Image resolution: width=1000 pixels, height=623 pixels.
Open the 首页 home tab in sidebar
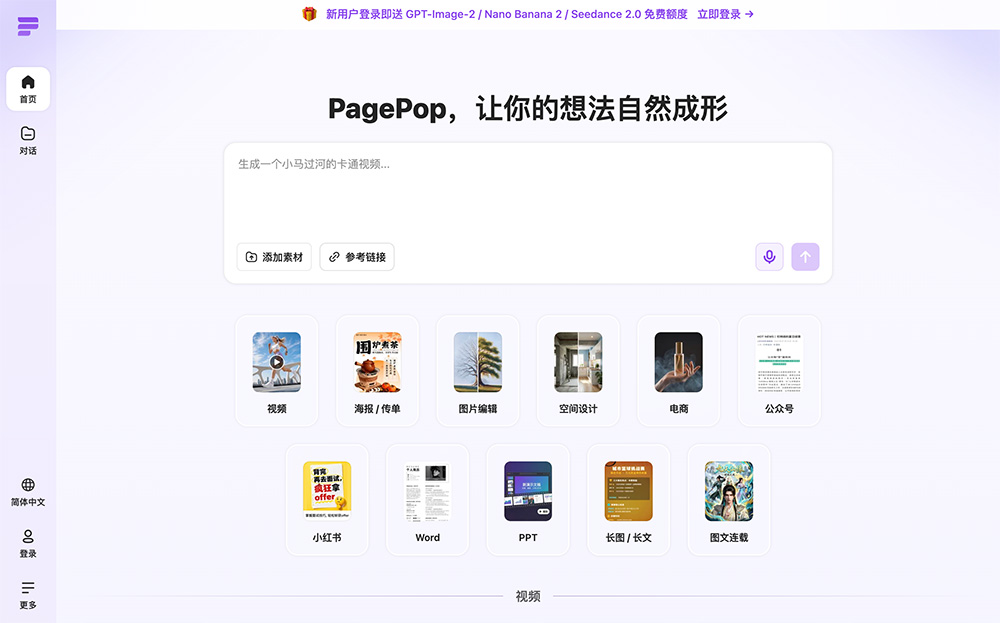(x=28, y=89)
